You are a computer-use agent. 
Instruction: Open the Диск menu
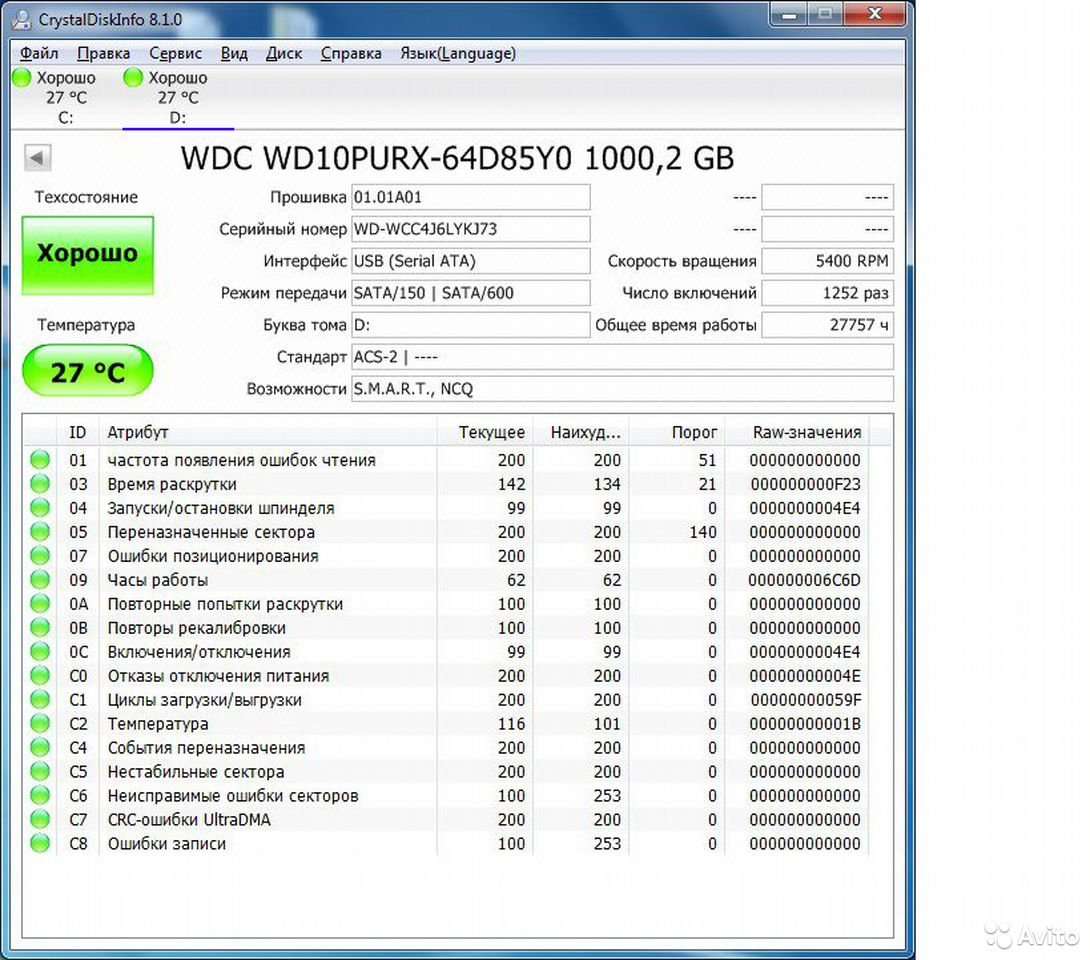point(284,54)
